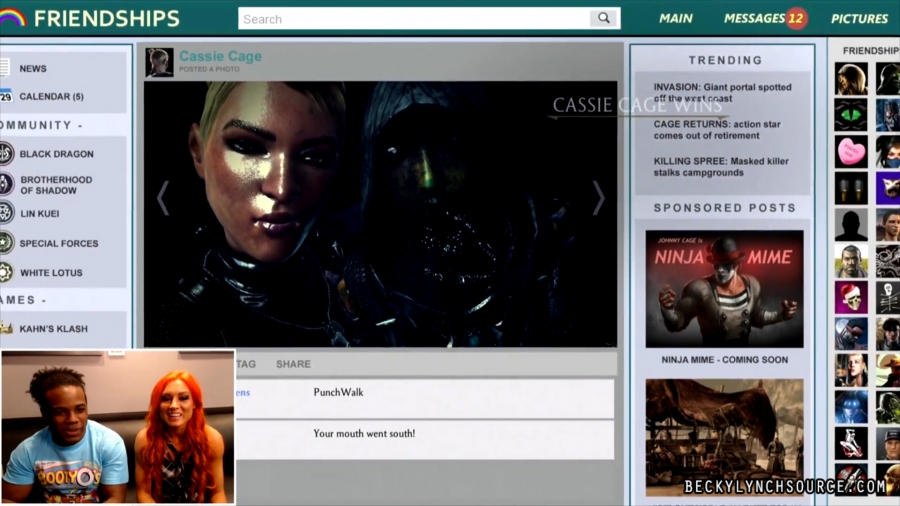Click the Friendships rainbow logo
The width and height of the screenshot is (900, 506).
pyautogui.click(x=13, y=18)
